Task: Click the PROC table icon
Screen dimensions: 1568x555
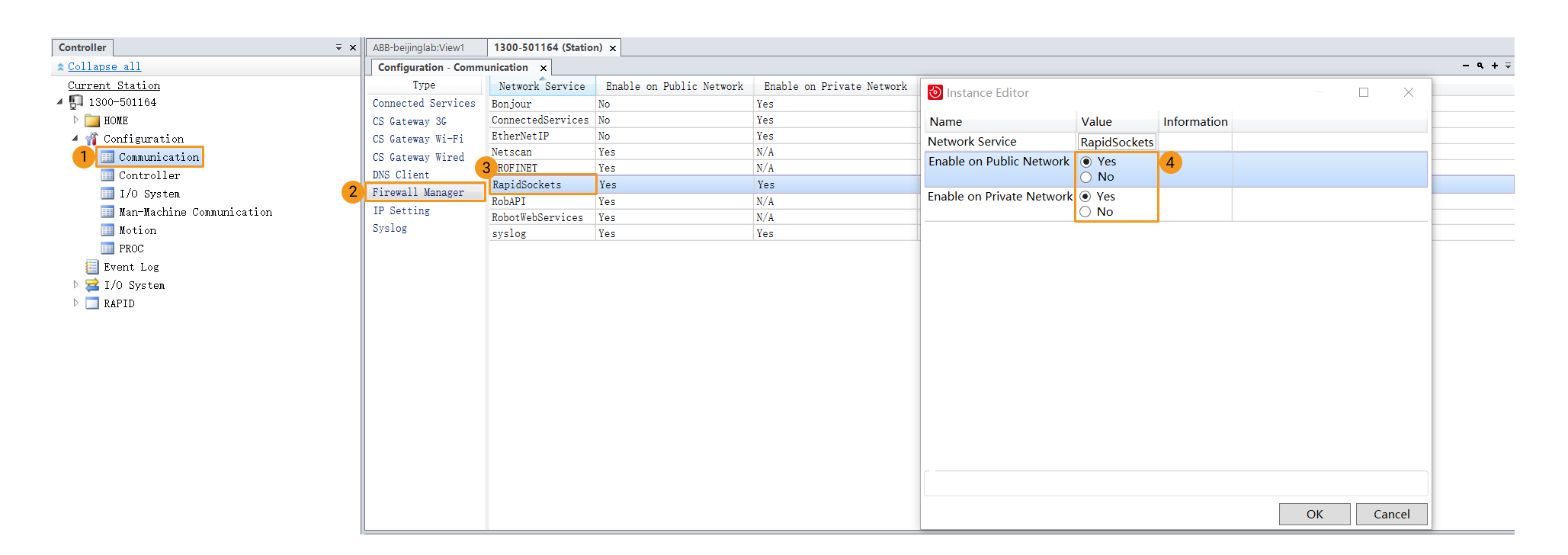Action: coord(107,249)
